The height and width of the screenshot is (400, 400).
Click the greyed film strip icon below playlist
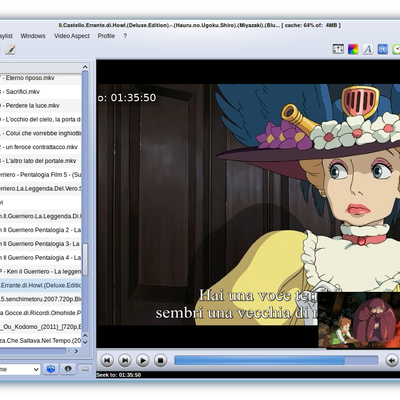coord(85,369)
